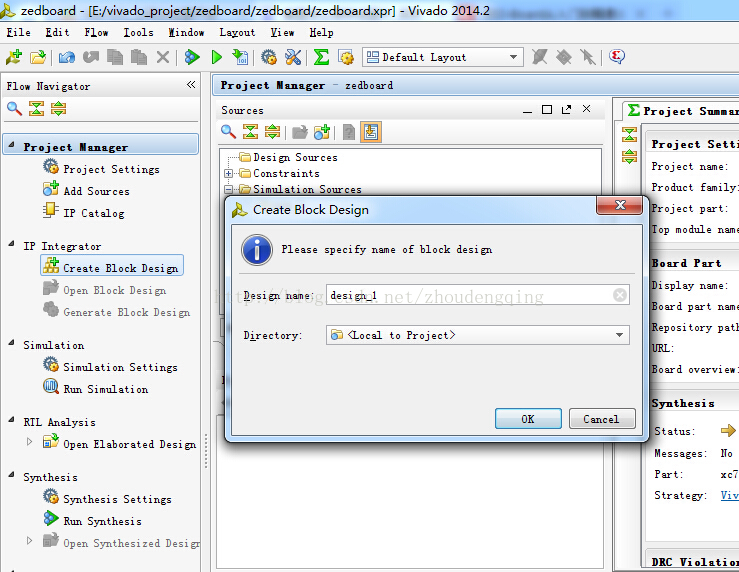
Task: Click the green sigma Project Summary toolbar icon
Action: pos(321,57)
